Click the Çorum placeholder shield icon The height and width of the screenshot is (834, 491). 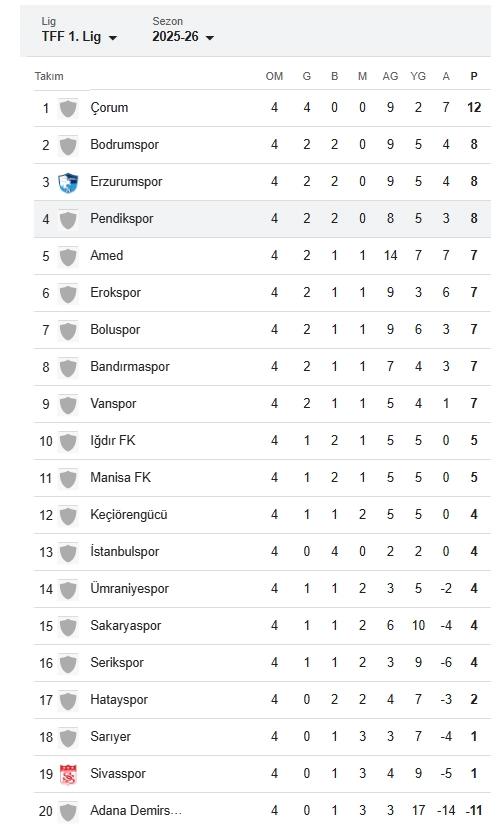click(x=68, y=109)
